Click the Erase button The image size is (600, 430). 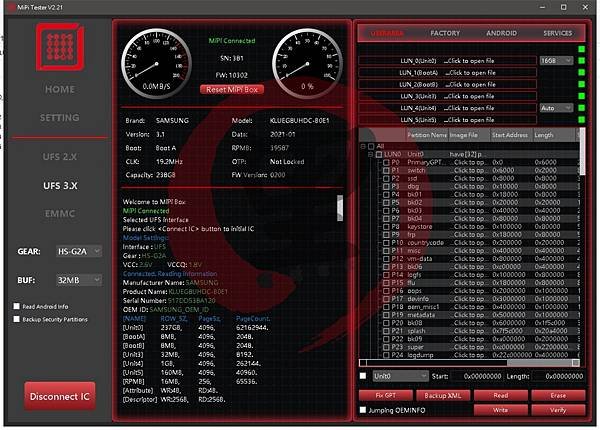tap(558, 396)
